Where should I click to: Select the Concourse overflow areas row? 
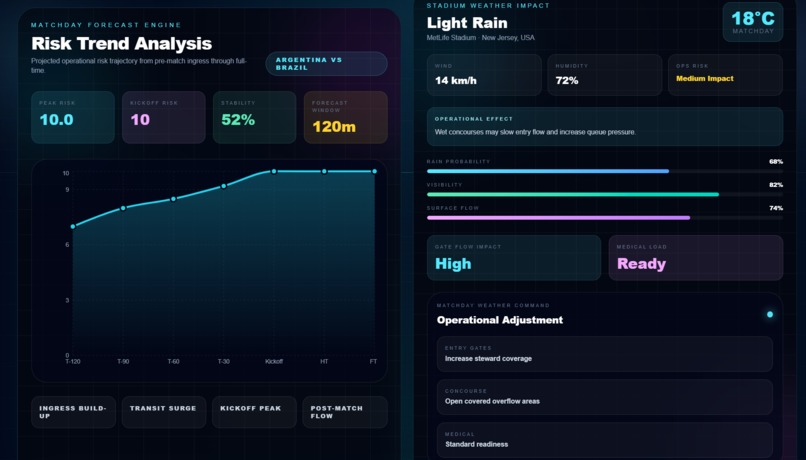605,397
